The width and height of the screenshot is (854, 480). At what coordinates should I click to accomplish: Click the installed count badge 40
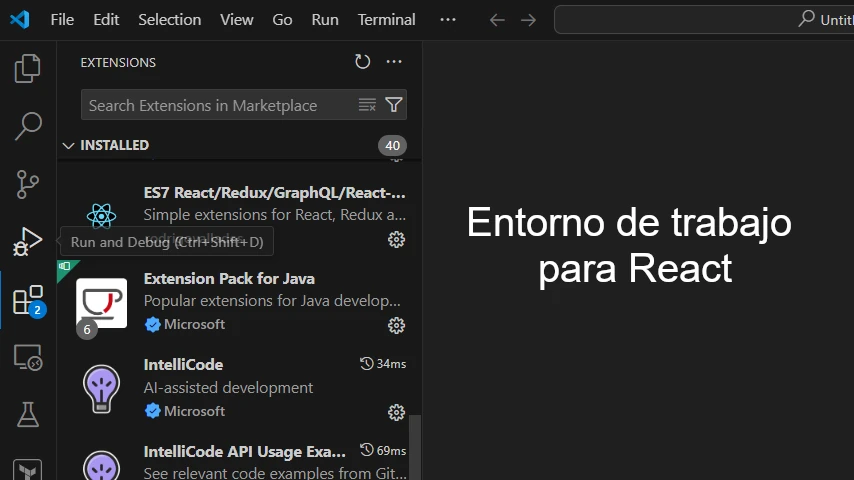[x=392, y=145]
